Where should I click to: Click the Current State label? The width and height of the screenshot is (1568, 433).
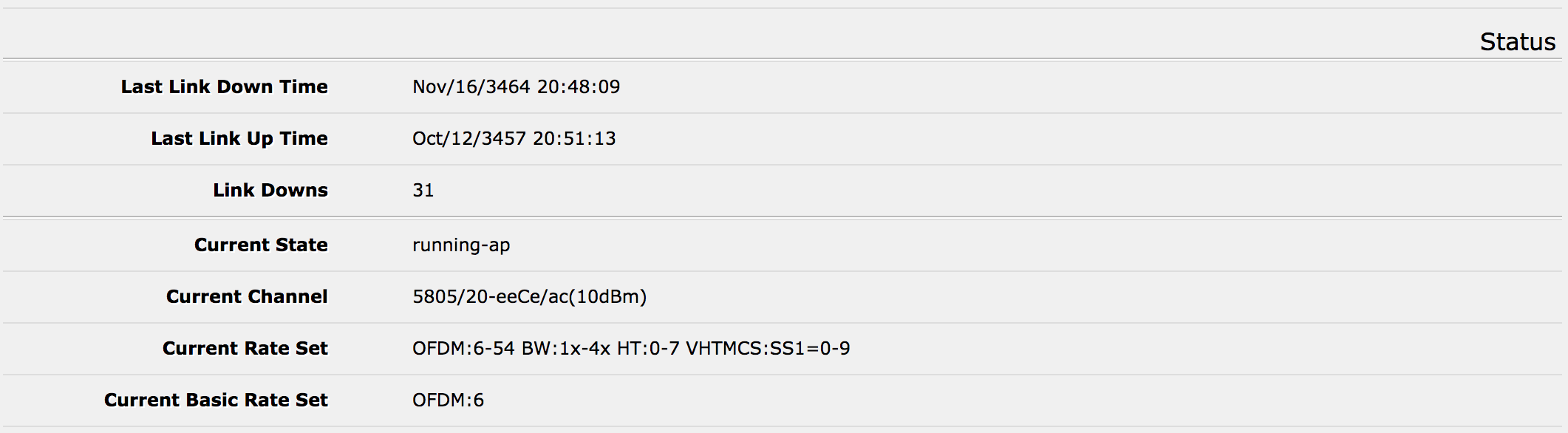(x=260, y=245)
